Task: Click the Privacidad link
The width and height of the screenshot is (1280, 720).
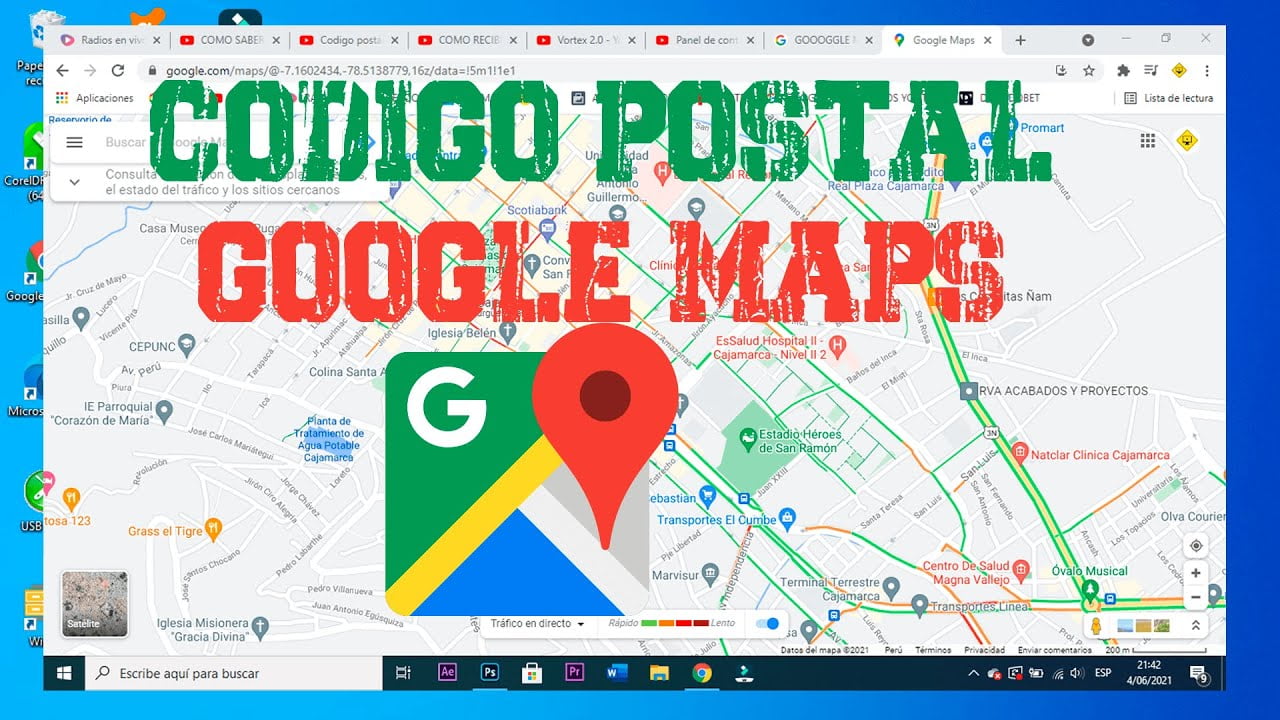Action: click(x=984, y=650)
